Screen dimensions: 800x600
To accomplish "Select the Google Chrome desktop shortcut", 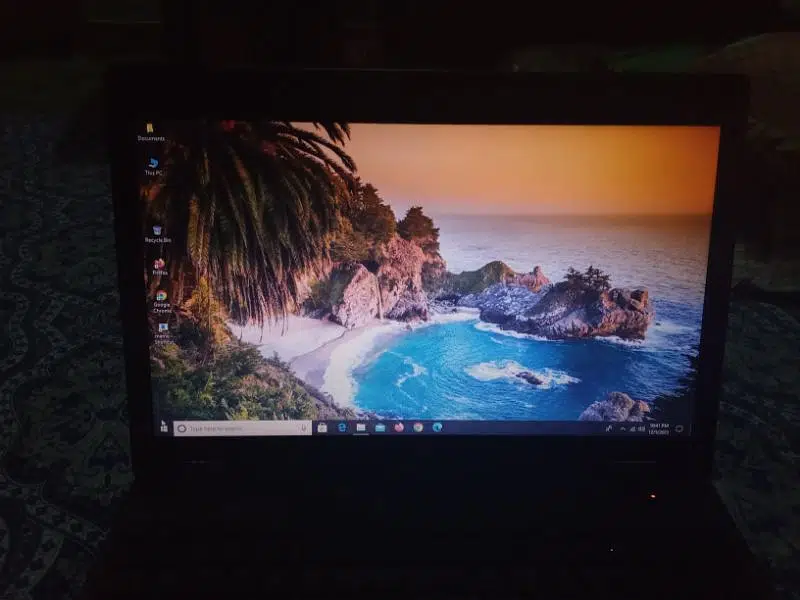I will (x=161, y=298).
